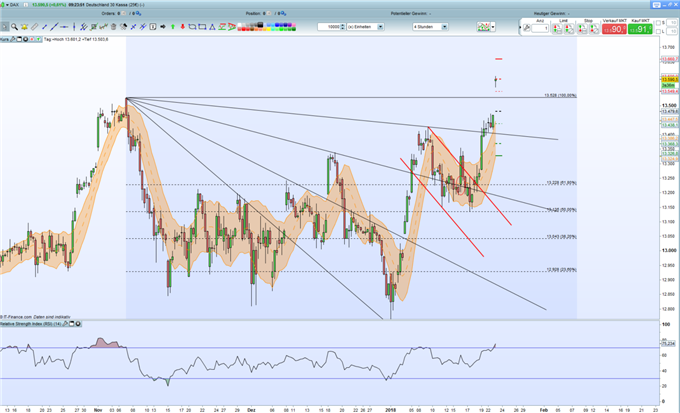
Task: Select the red down arrow marker
Action: pos(183,26)
